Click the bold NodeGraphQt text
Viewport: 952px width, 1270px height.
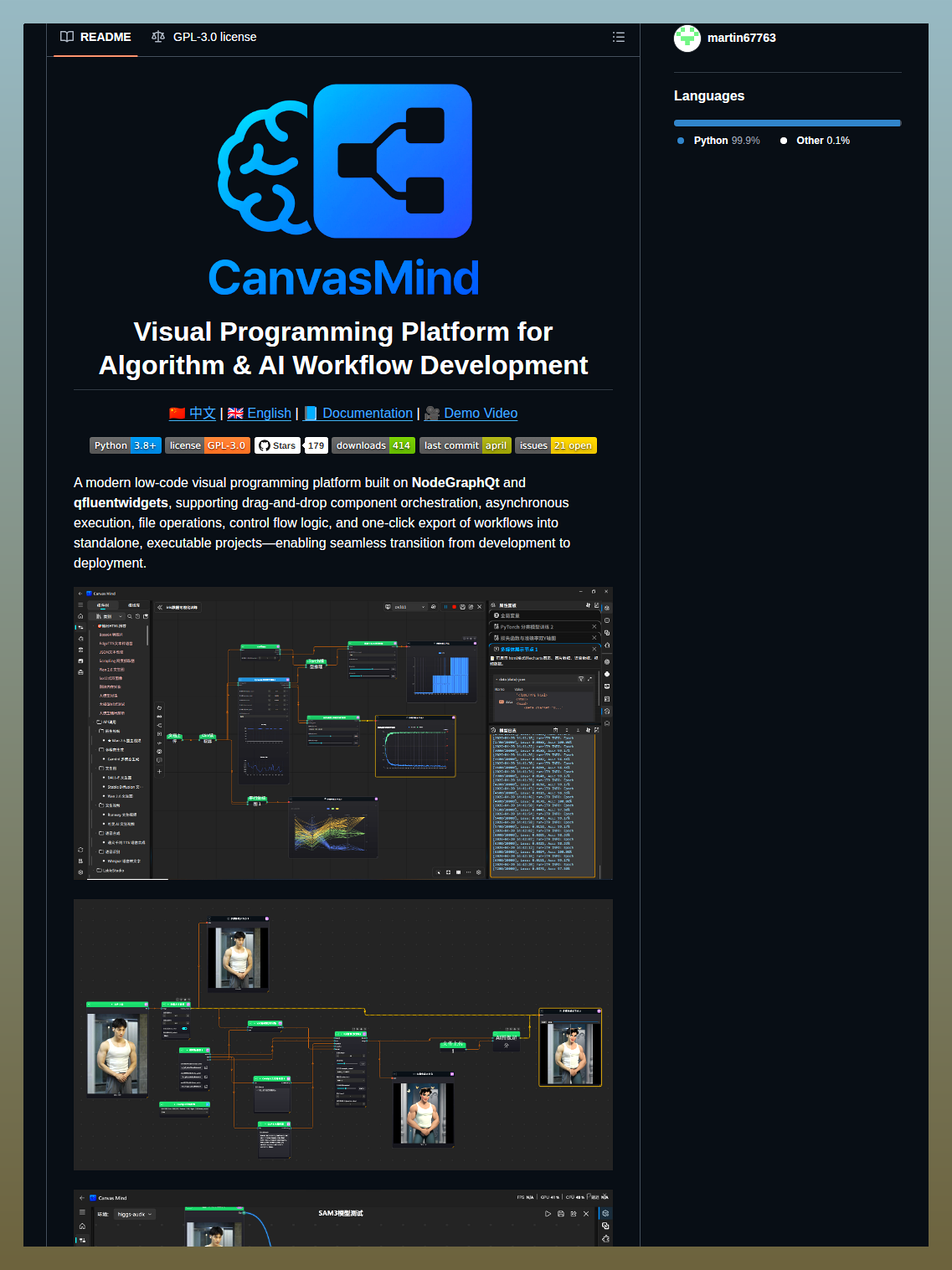[x=455, y=482]
